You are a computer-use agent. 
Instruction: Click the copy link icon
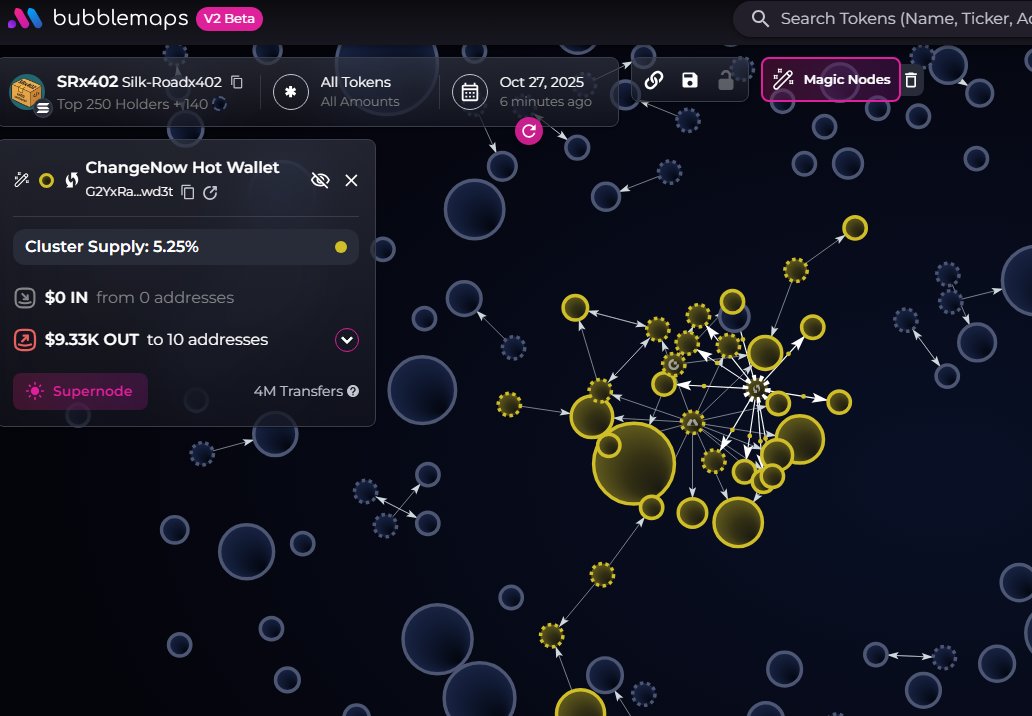pyautogui.click(x=654, y=80)
